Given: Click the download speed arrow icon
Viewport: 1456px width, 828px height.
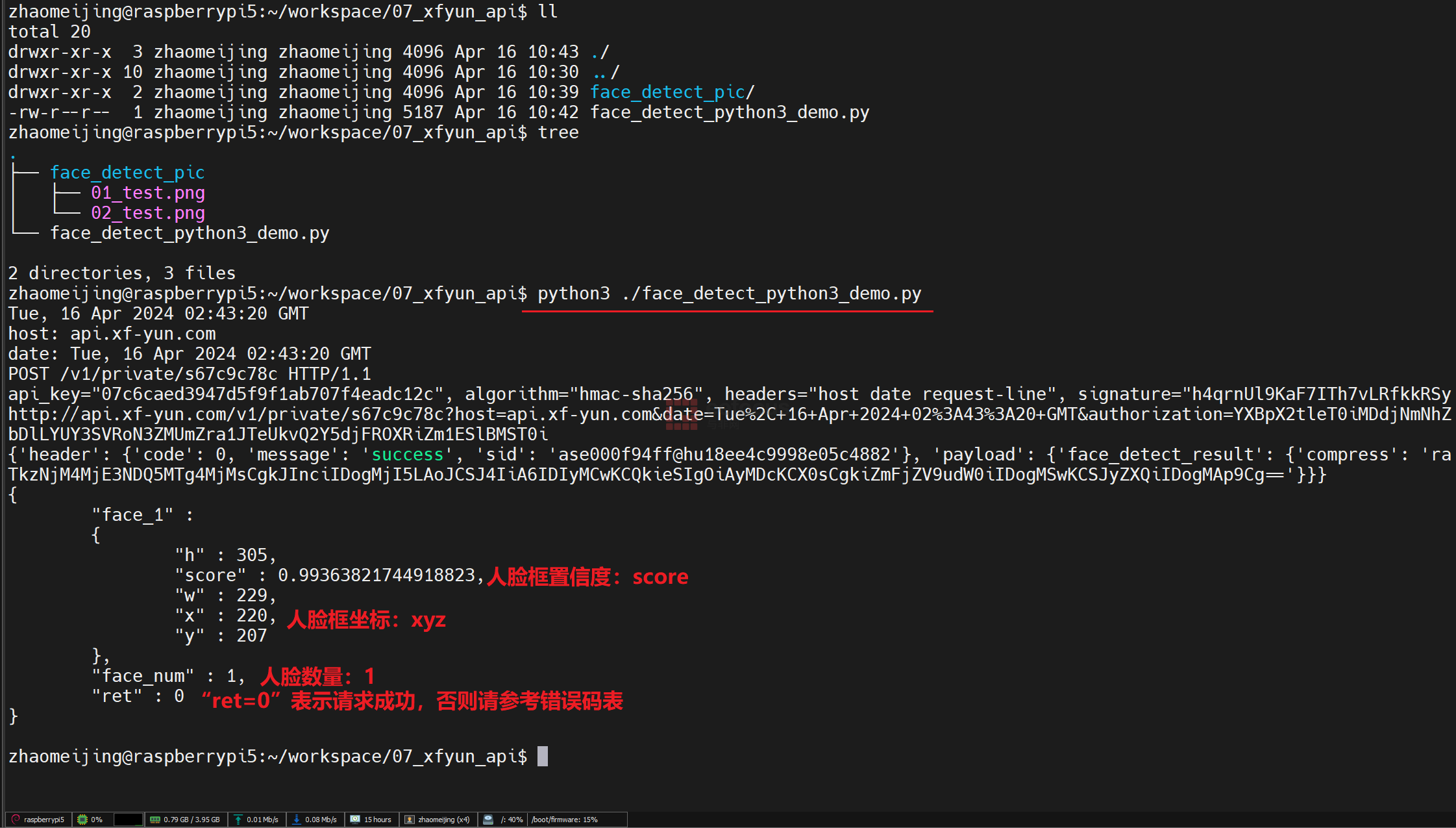Looking at the screenshot, I should (x=297, y=819).
